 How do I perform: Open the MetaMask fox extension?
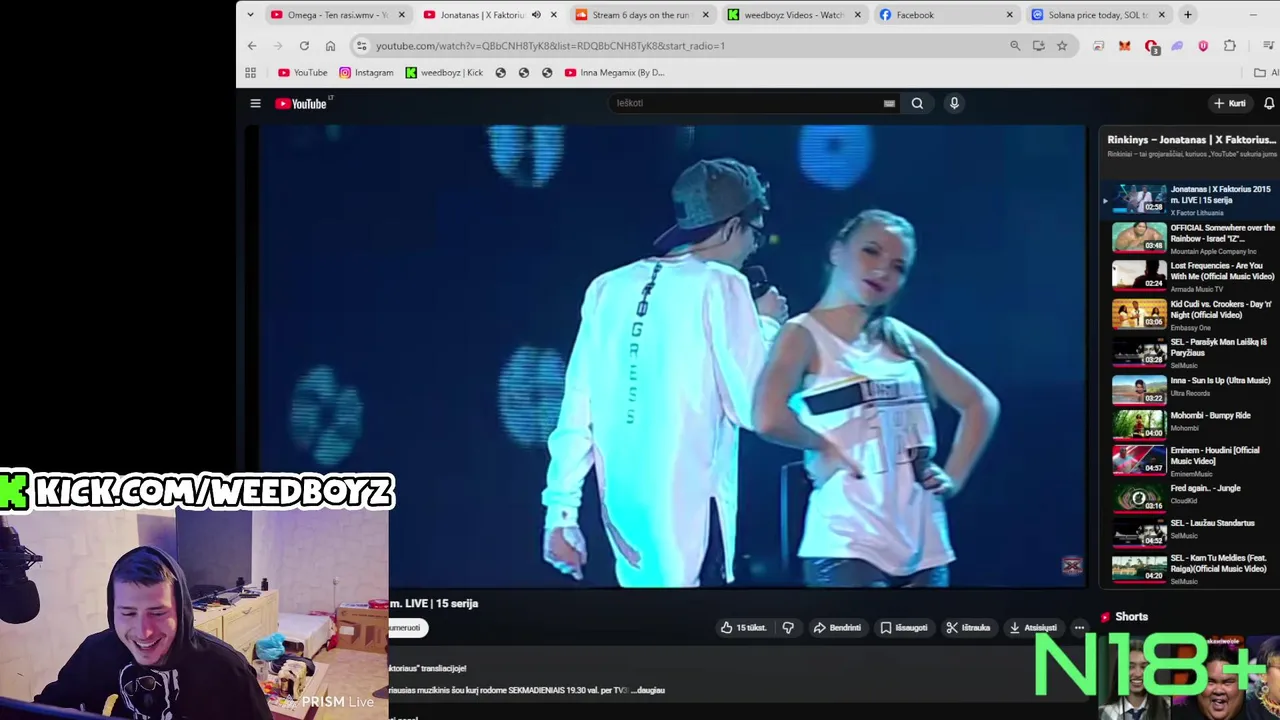[x=1125, y=45]
